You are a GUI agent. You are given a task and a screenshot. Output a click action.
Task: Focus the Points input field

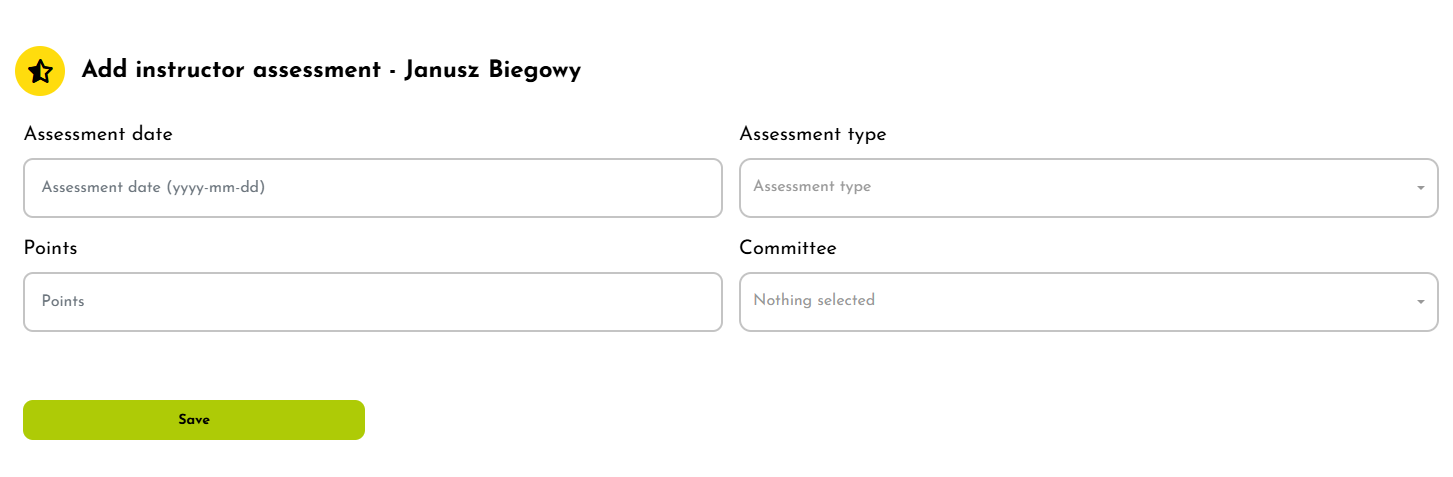[372, 302]
